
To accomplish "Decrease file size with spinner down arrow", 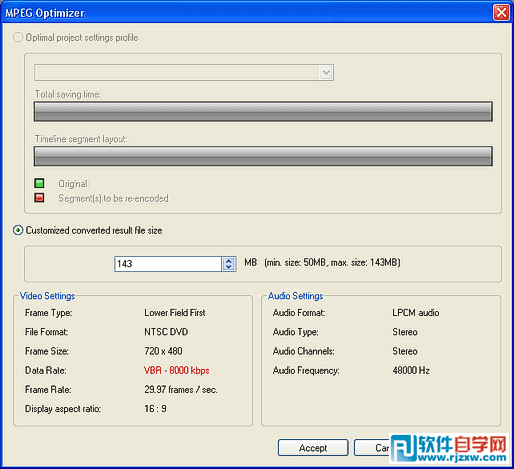I will click(x=229, y=267).
